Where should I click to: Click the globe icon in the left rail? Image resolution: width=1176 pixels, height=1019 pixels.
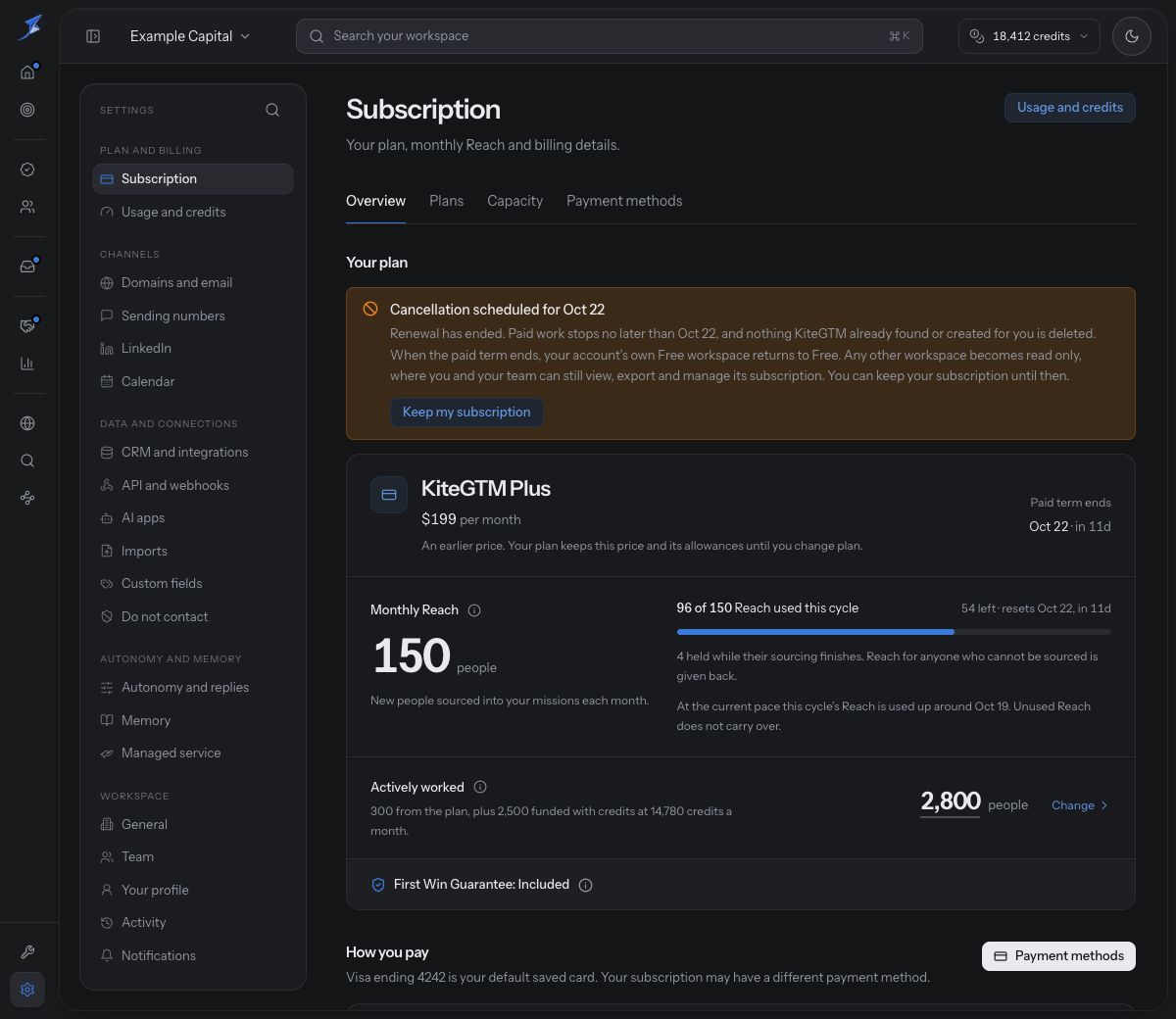click(x=27, y=423)
